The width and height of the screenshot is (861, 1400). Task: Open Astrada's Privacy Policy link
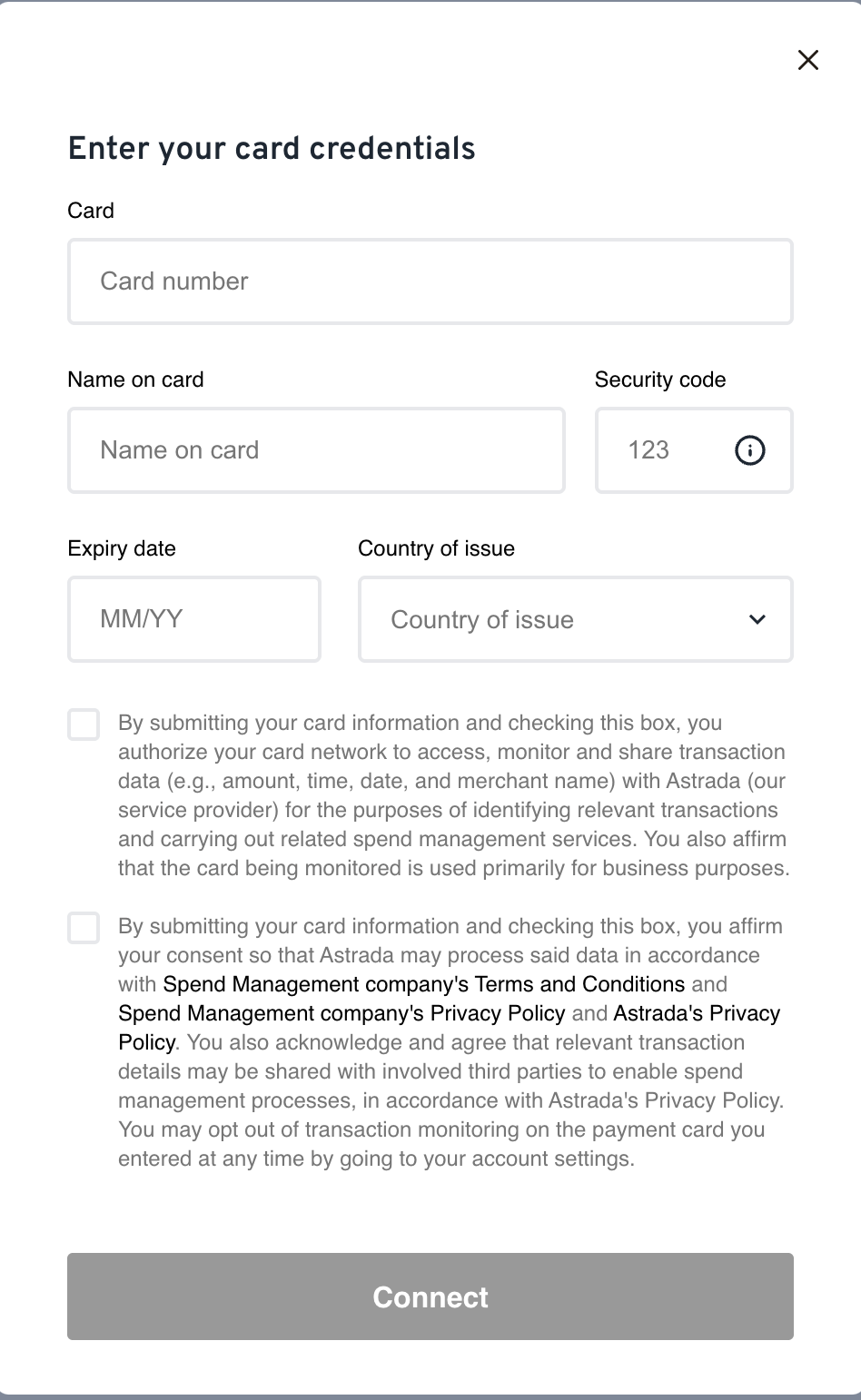tap(697, 1013)
